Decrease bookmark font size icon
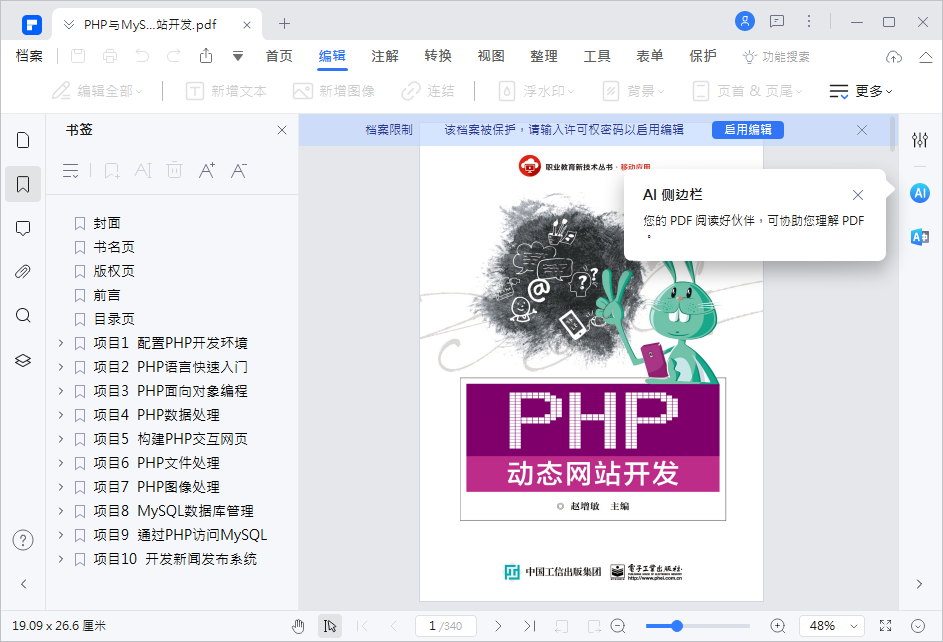943x642 pixels. [239, 171]
